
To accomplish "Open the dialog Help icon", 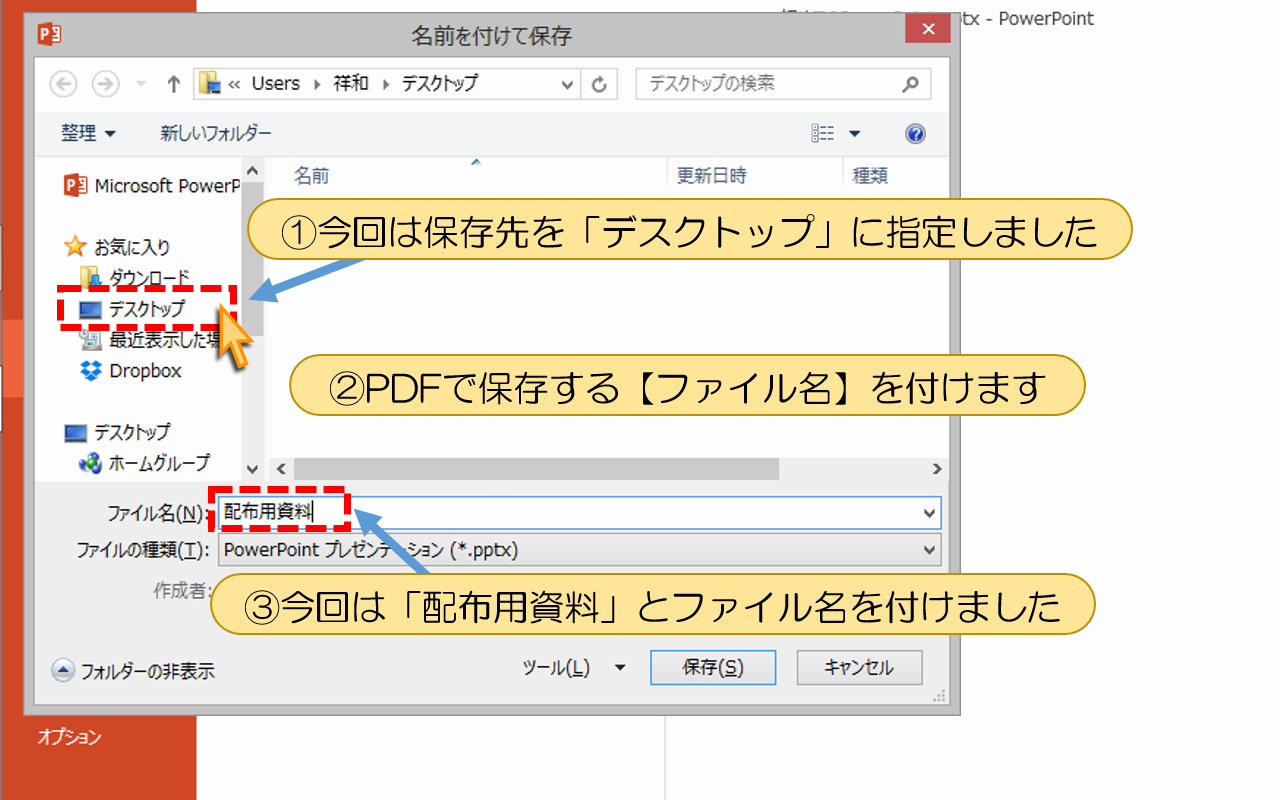I will click(915, 133).
